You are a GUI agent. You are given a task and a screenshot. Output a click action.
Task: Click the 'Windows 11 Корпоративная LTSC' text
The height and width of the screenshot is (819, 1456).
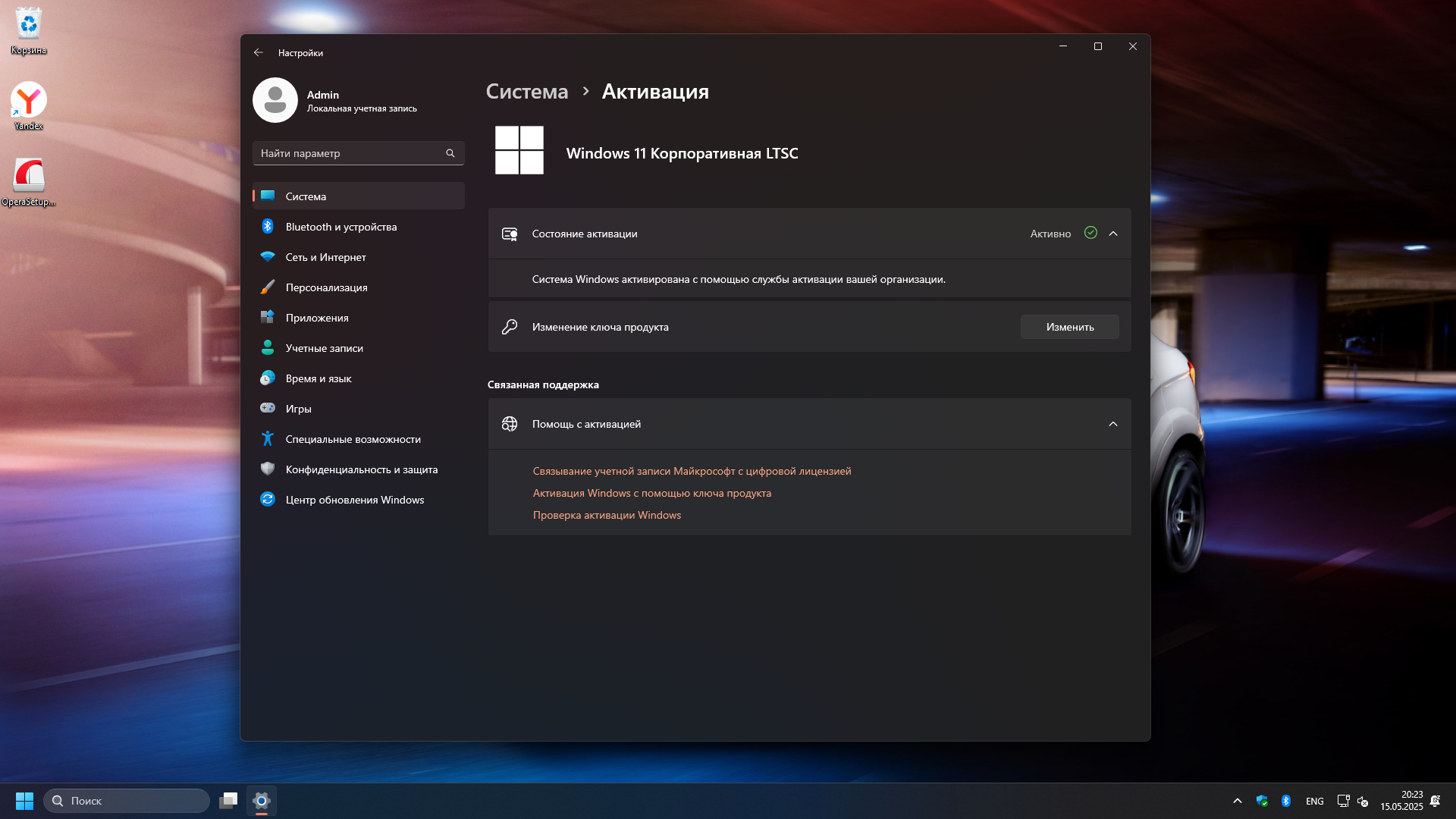click(x=682, y=153)
